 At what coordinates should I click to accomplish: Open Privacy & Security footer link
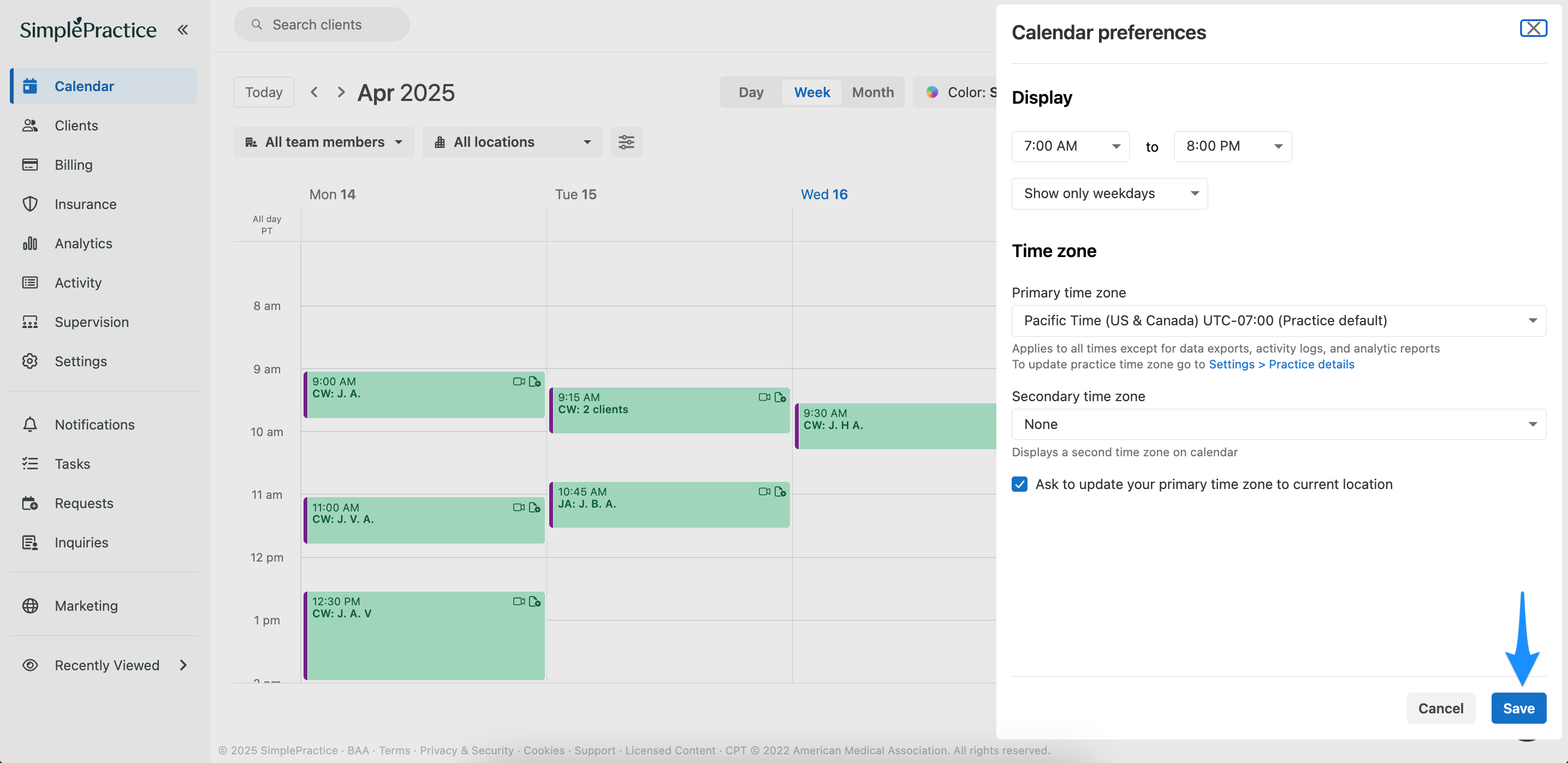[467, 750]
